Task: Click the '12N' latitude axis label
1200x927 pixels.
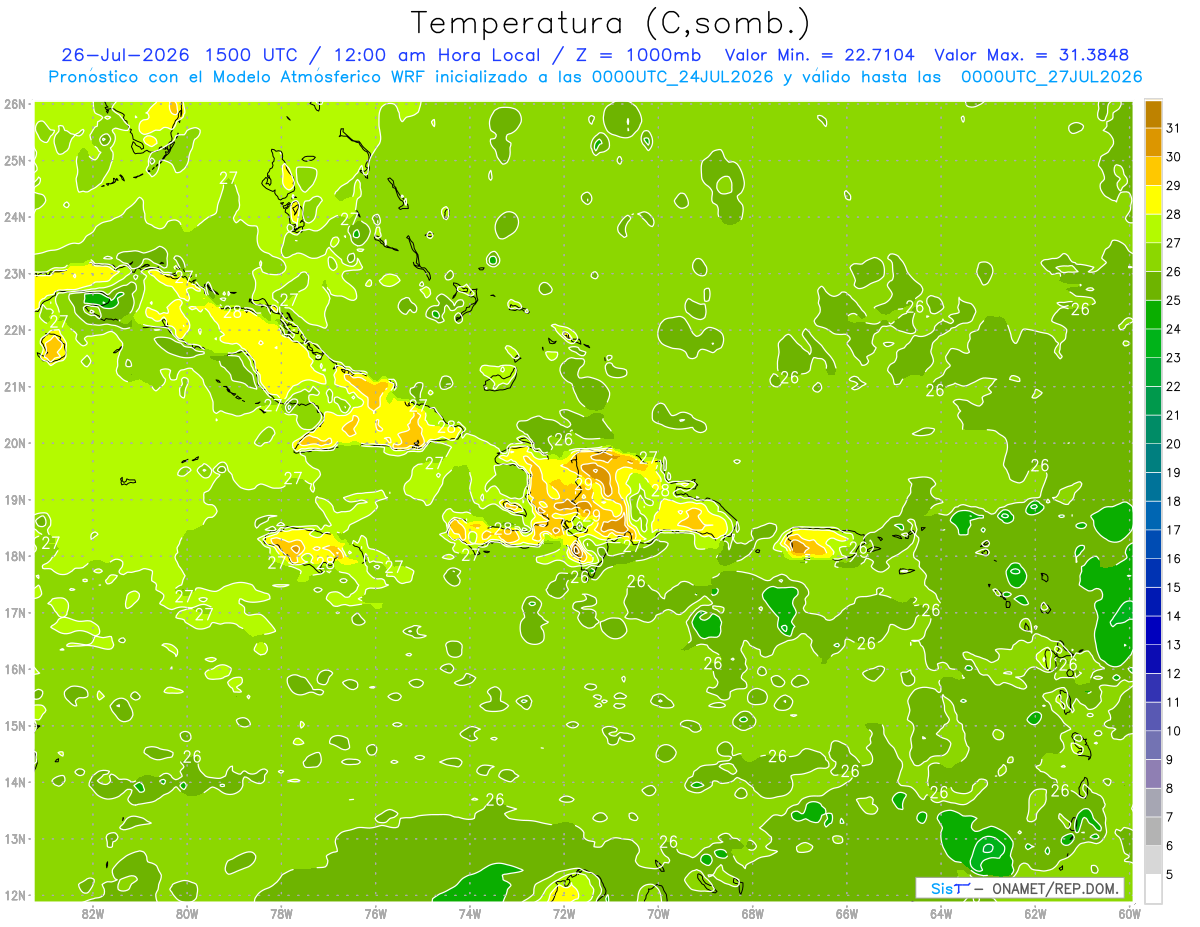Action: click(14, 895)
